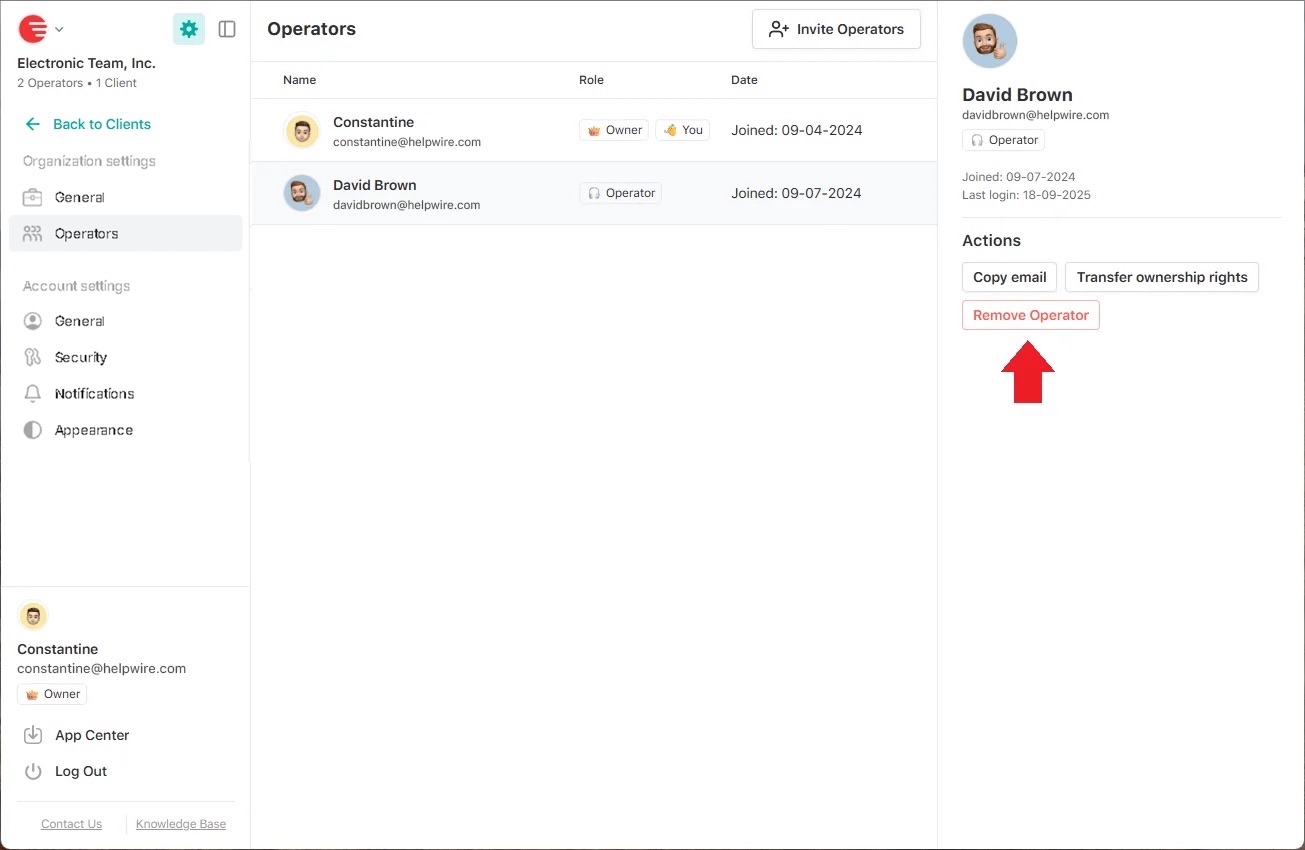
Task: Open Account General settings
Action: click(x=126, y=321)
